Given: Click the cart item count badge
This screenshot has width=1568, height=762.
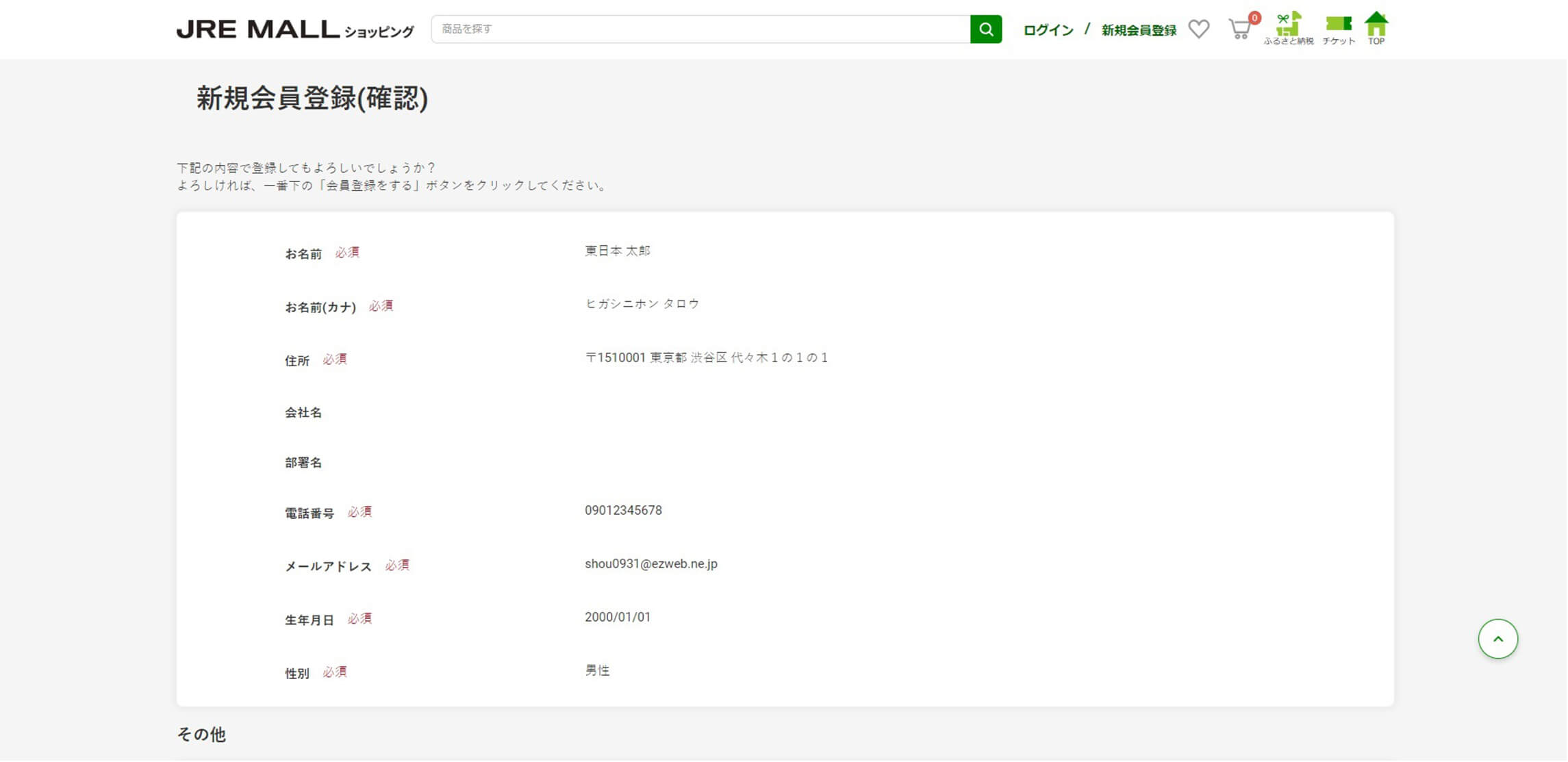Looking at the screenshot, I should coord(1254,18).
